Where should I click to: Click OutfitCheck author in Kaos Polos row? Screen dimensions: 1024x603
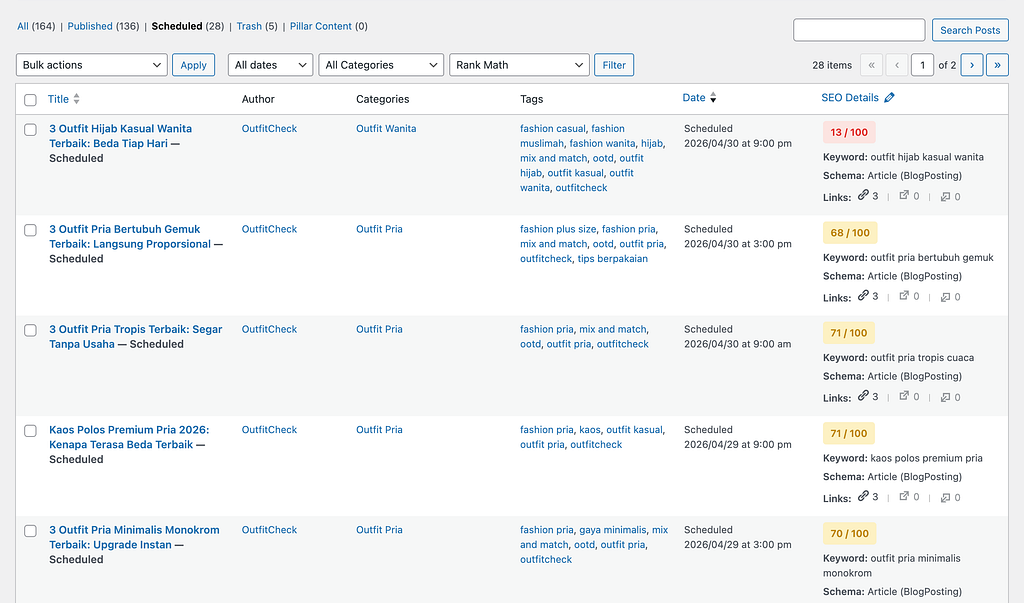pos(269,429)
